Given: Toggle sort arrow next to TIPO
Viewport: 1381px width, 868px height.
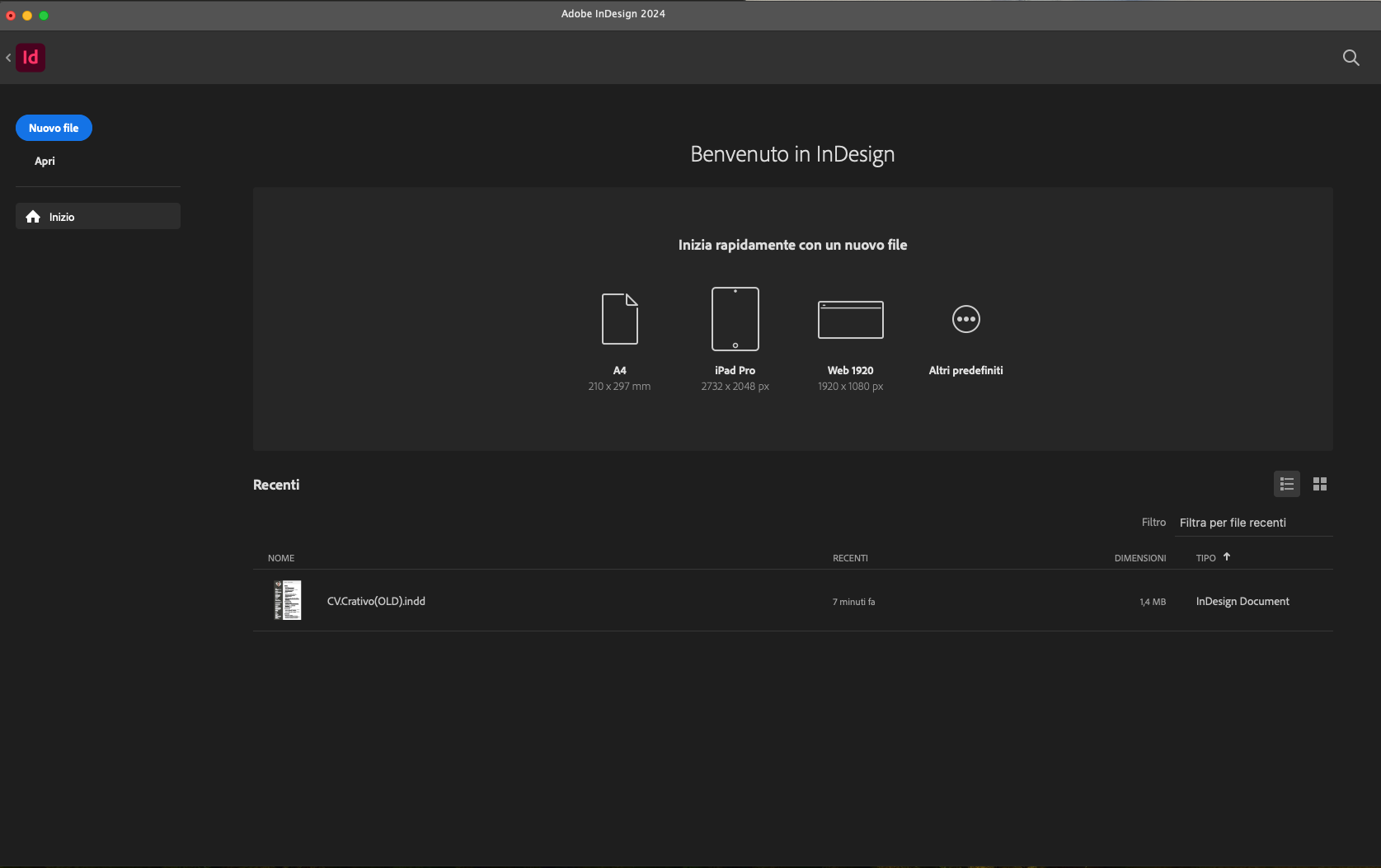Looking at the screenshot, I should point(1227,557).
